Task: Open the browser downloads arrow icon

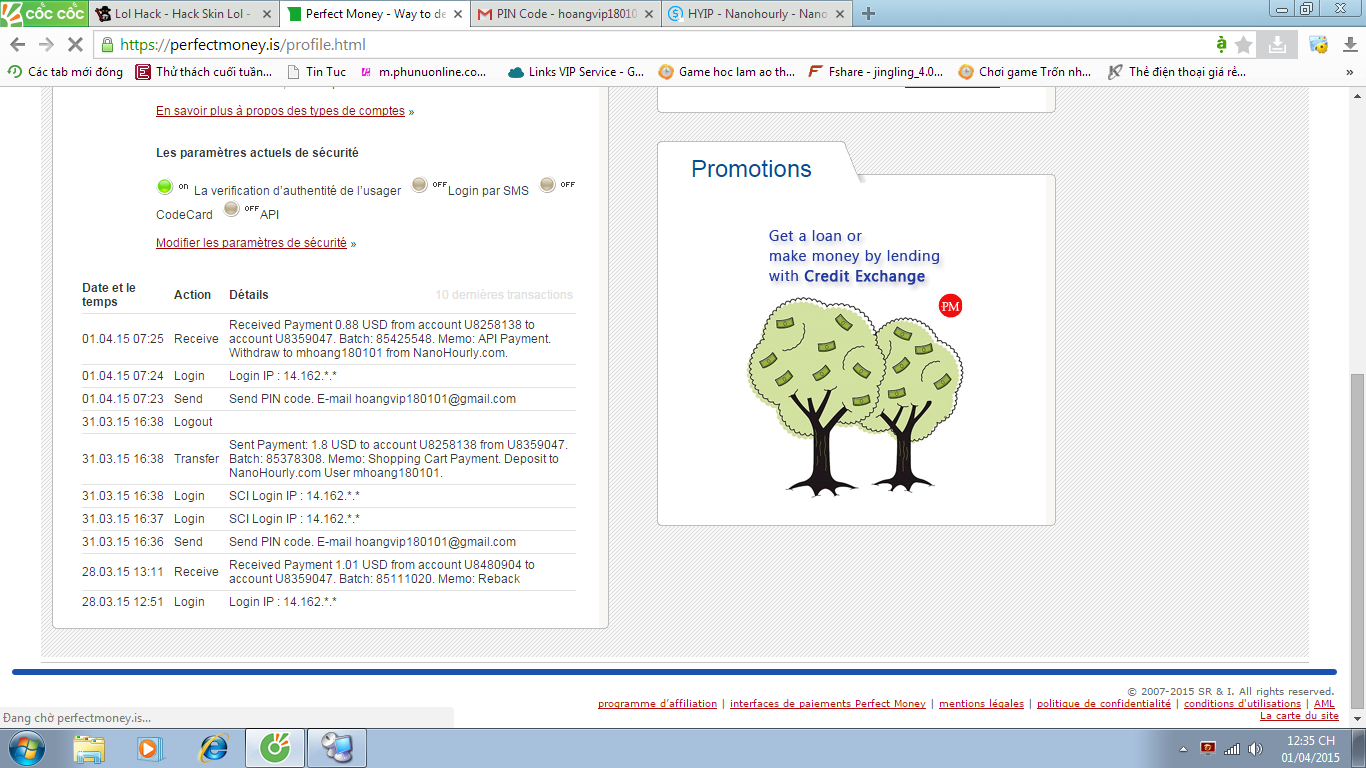Action: pos(1348,45)
